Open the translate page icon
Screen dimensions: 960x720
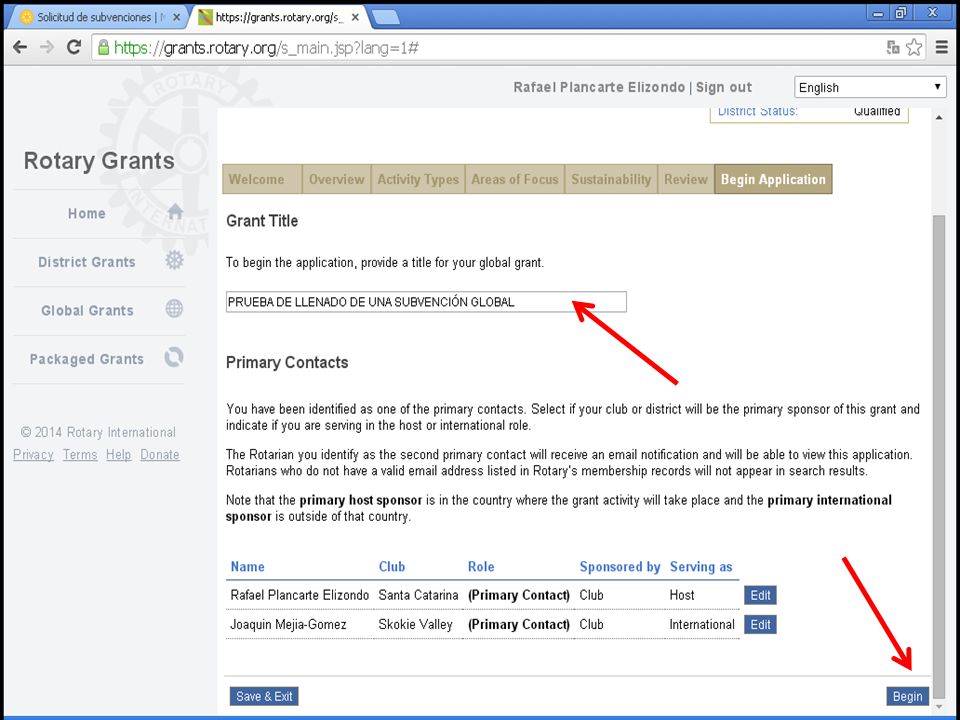tap(893, 47)
